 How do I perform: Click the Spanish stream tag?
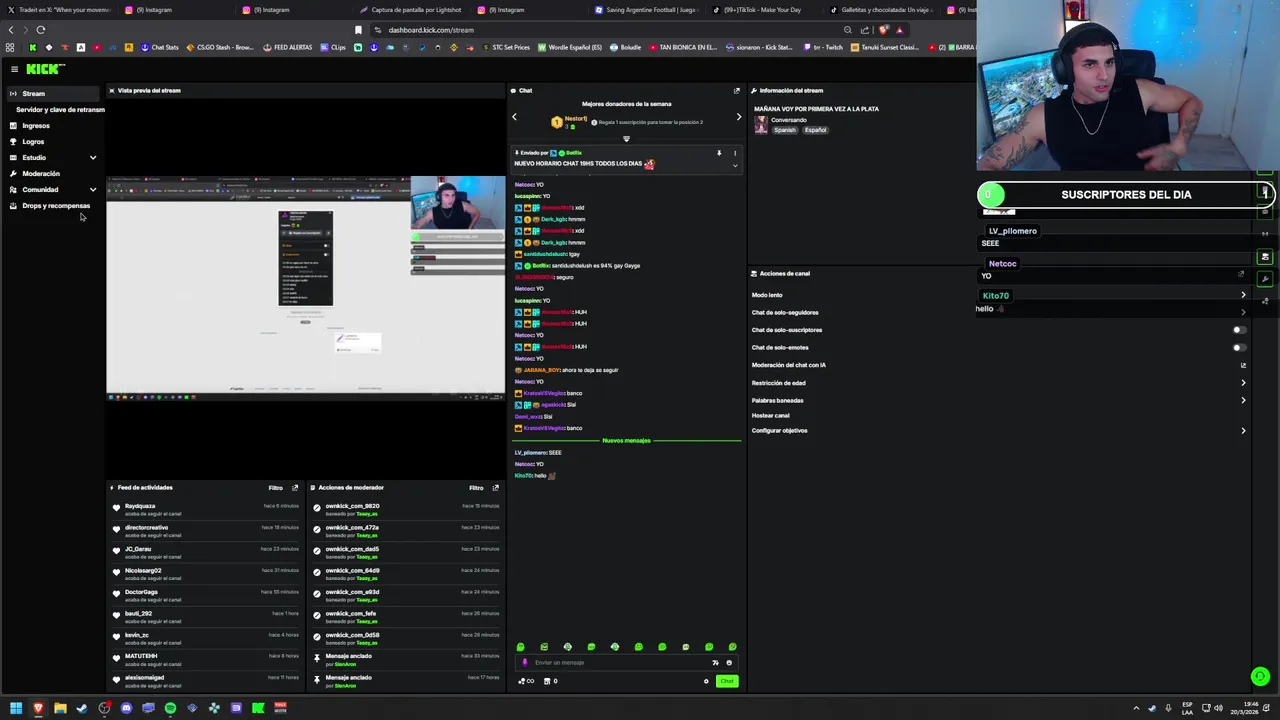coord(785,130)
